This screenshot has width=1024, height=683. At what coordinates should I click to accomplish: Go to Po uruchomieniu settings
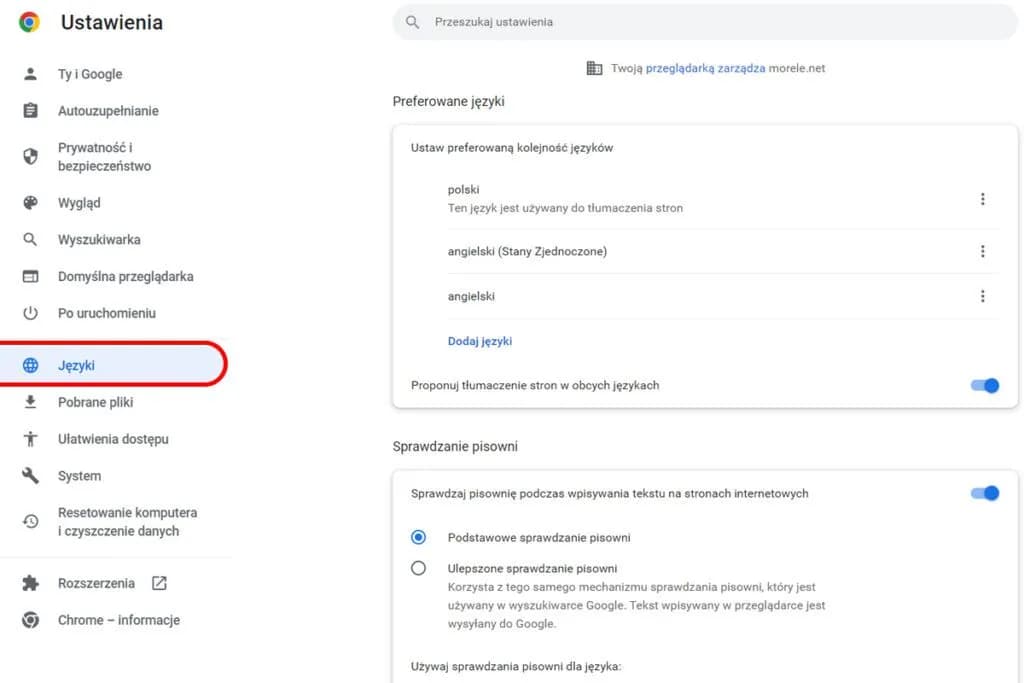coord(106,313)
